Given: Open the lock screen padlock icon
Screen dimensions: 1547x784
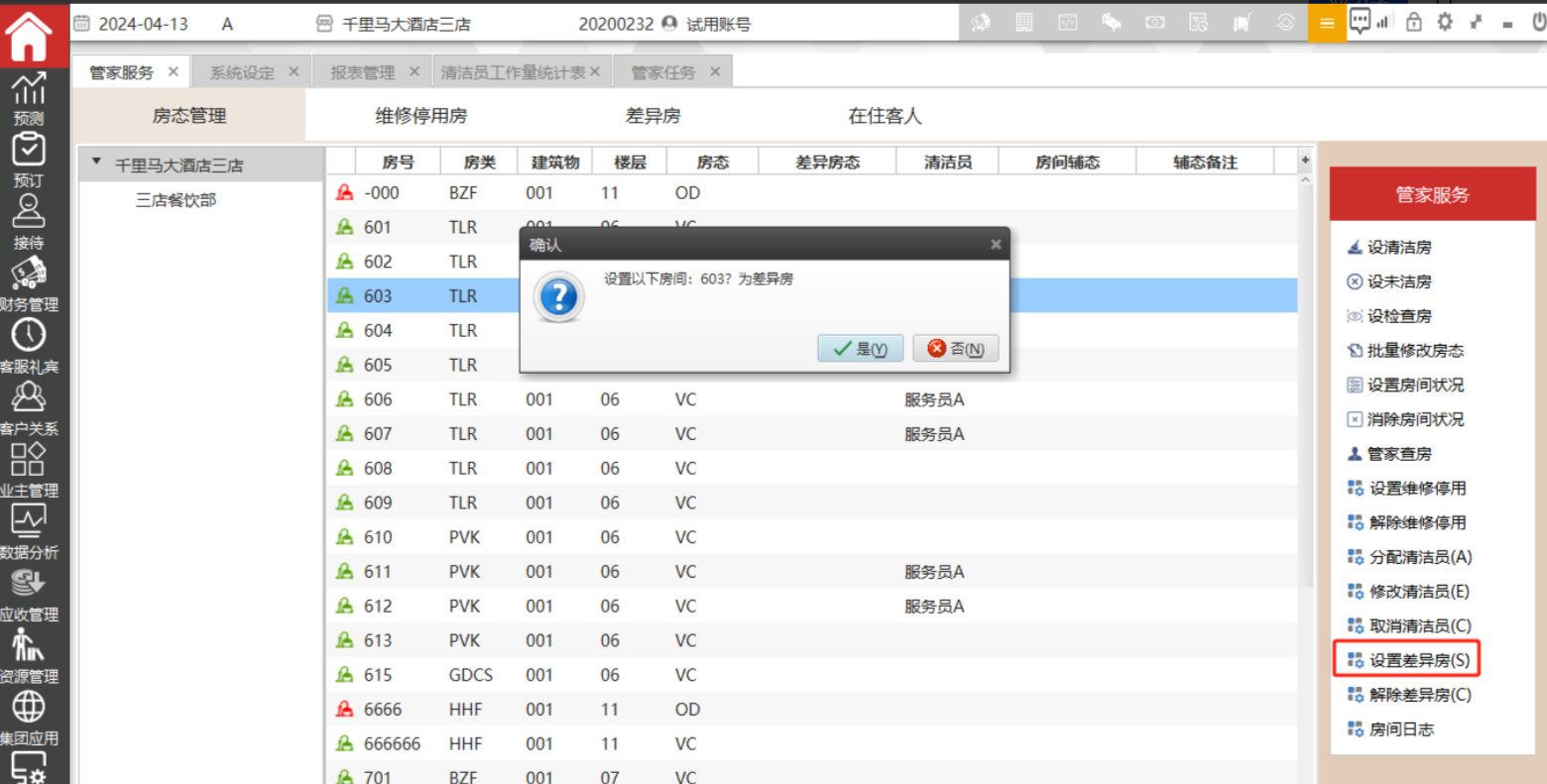Looking at the screenshot, I should coord(1414,22).
